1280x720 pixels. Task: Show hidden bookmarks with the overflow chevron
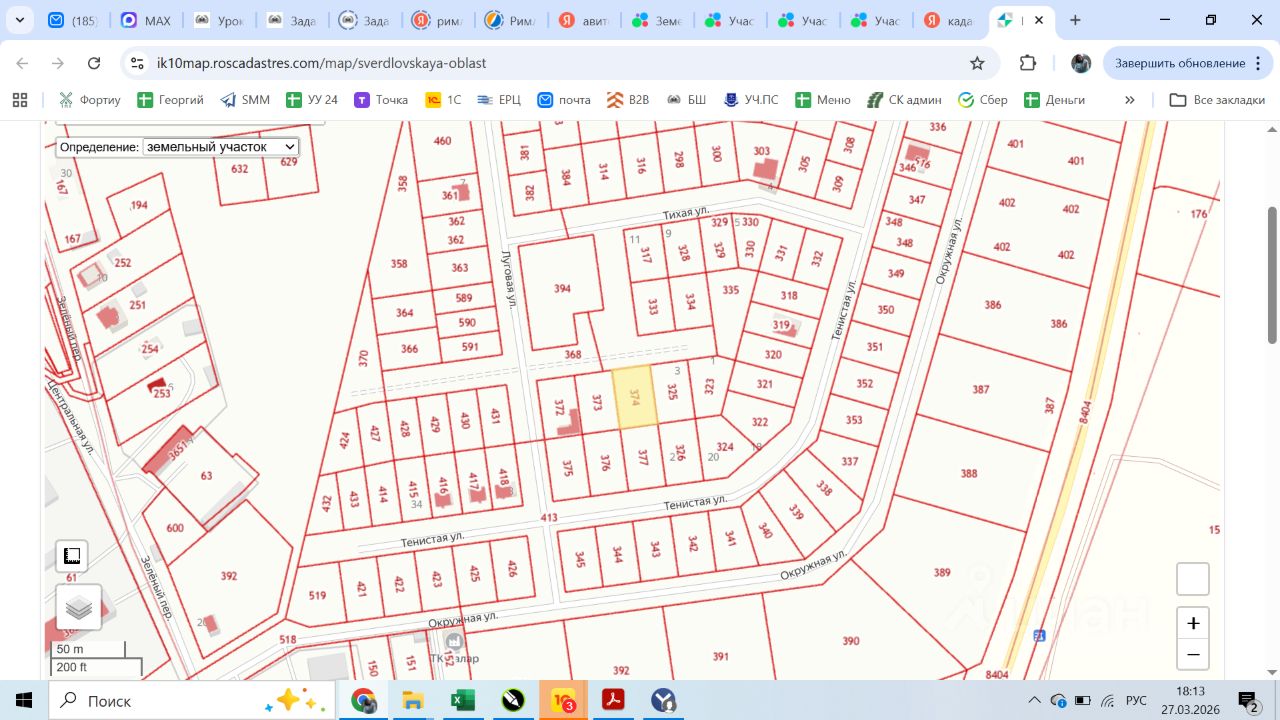click(x=1130, y=100)
